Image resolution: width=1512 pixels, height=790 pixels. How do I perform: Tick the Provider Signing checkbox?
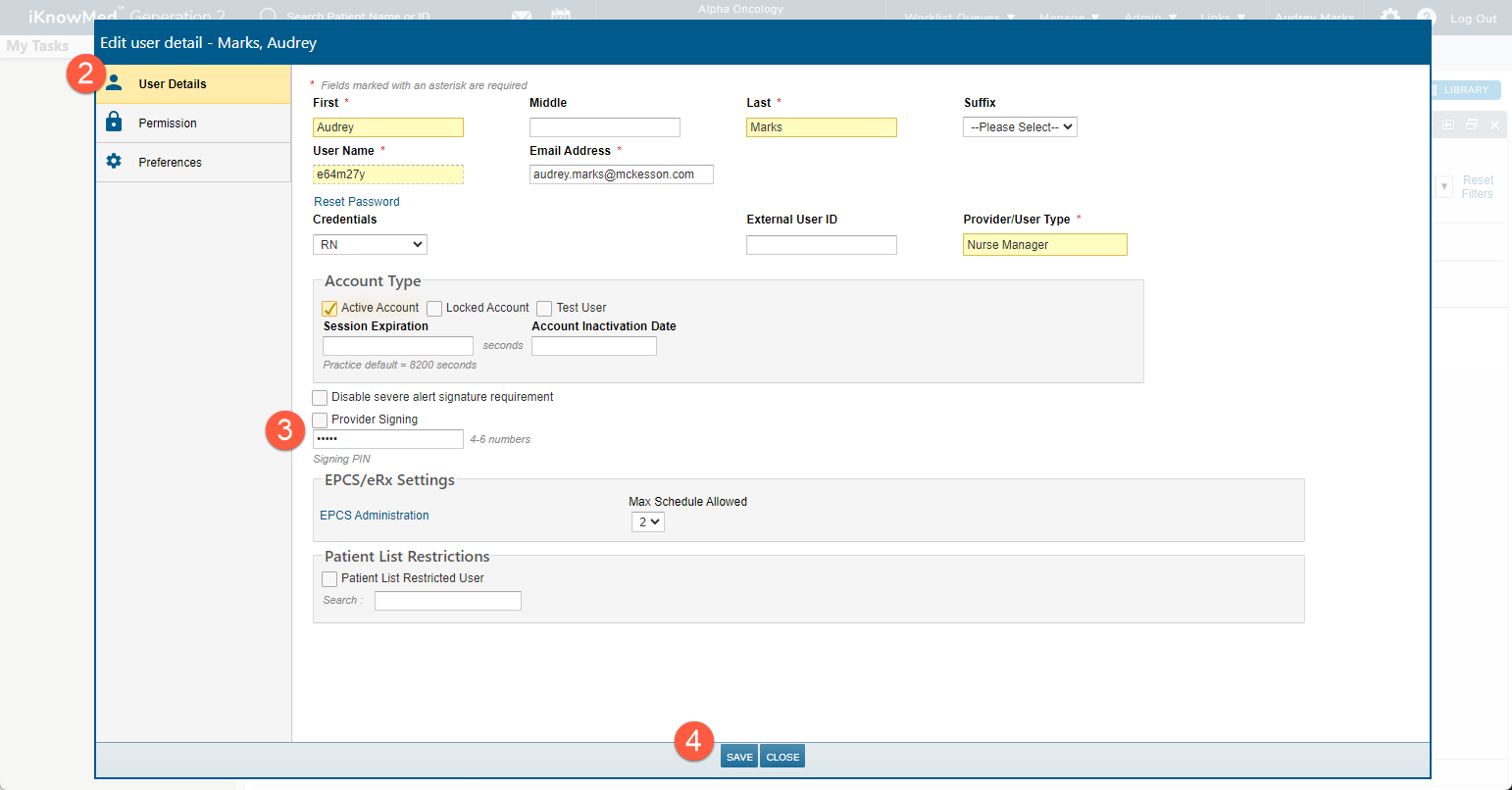click(320, 420)
